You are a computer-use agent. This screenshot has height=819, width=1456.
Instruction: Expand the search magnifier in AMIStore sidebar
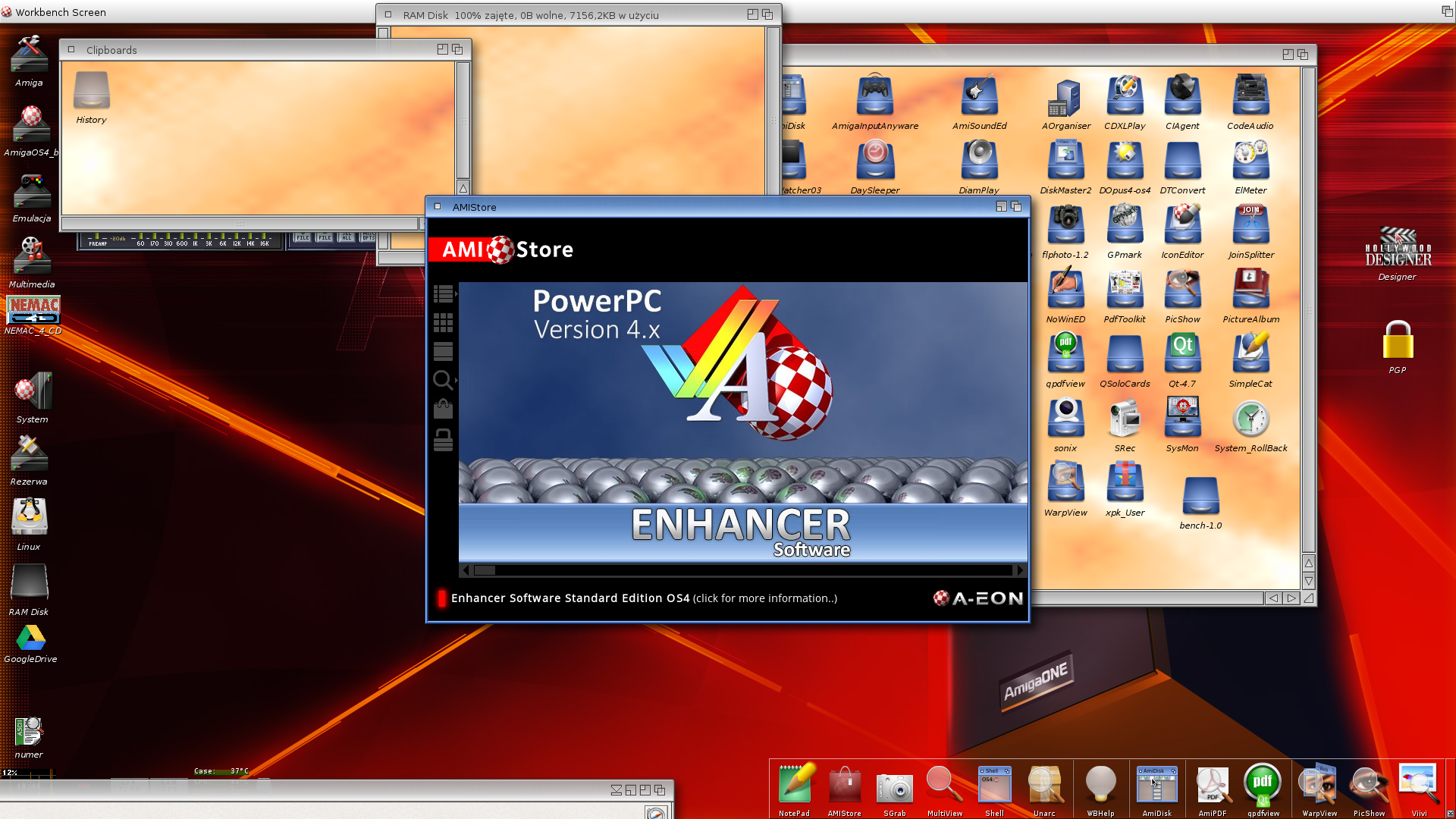pyautogui.click(x=444, y=380)
